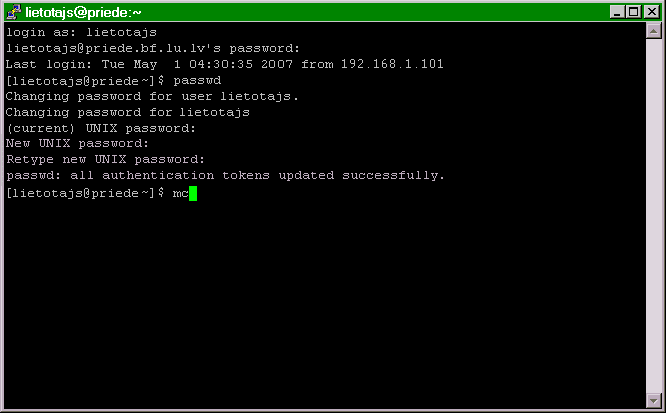Click 'Changing password for user lietotajs.' line
The height and width of the screenshot is (413, 666).
pyautogui.click(x=152, y=96)
